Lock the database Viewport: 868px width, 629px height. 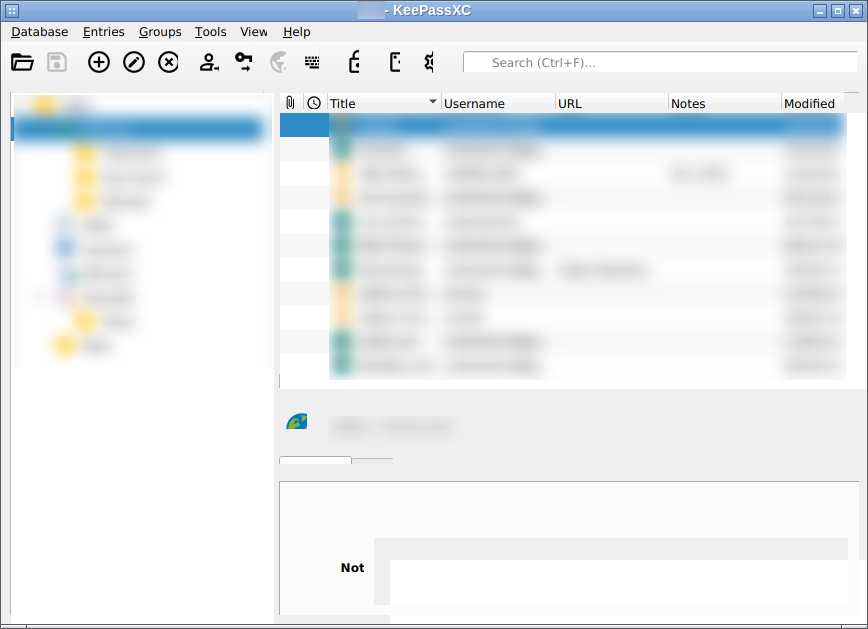pyautogui.click(x=354, y=62)
